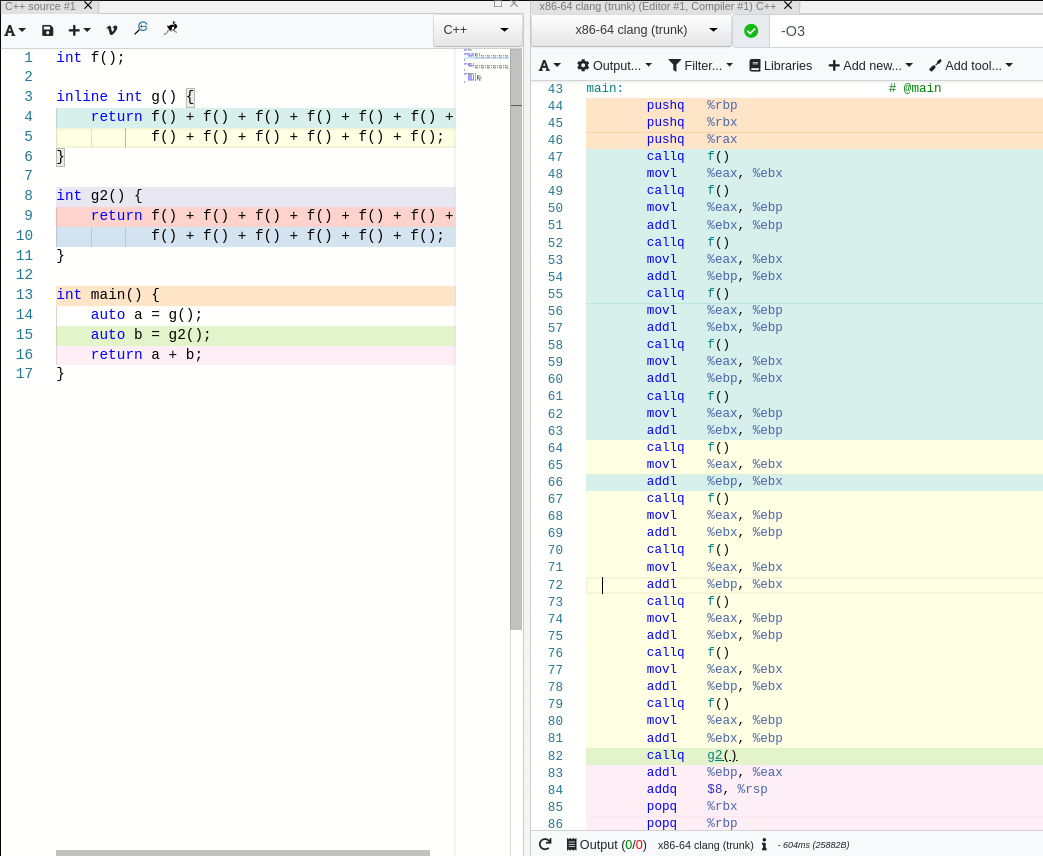This screenshot has width=1043, height=856.
Task: Click the compiler info icon in status bar
Action: coord(764,844)
